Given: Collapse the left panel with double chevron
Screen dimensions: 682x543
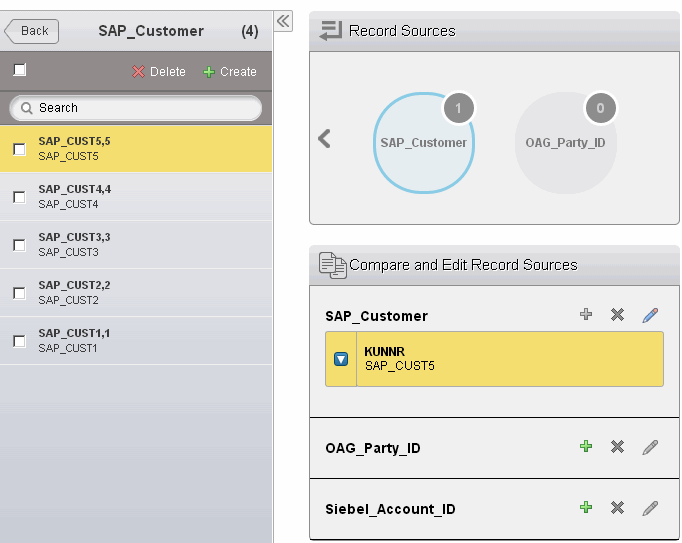Looking at the screenshot, I should (x=283, y=21).
